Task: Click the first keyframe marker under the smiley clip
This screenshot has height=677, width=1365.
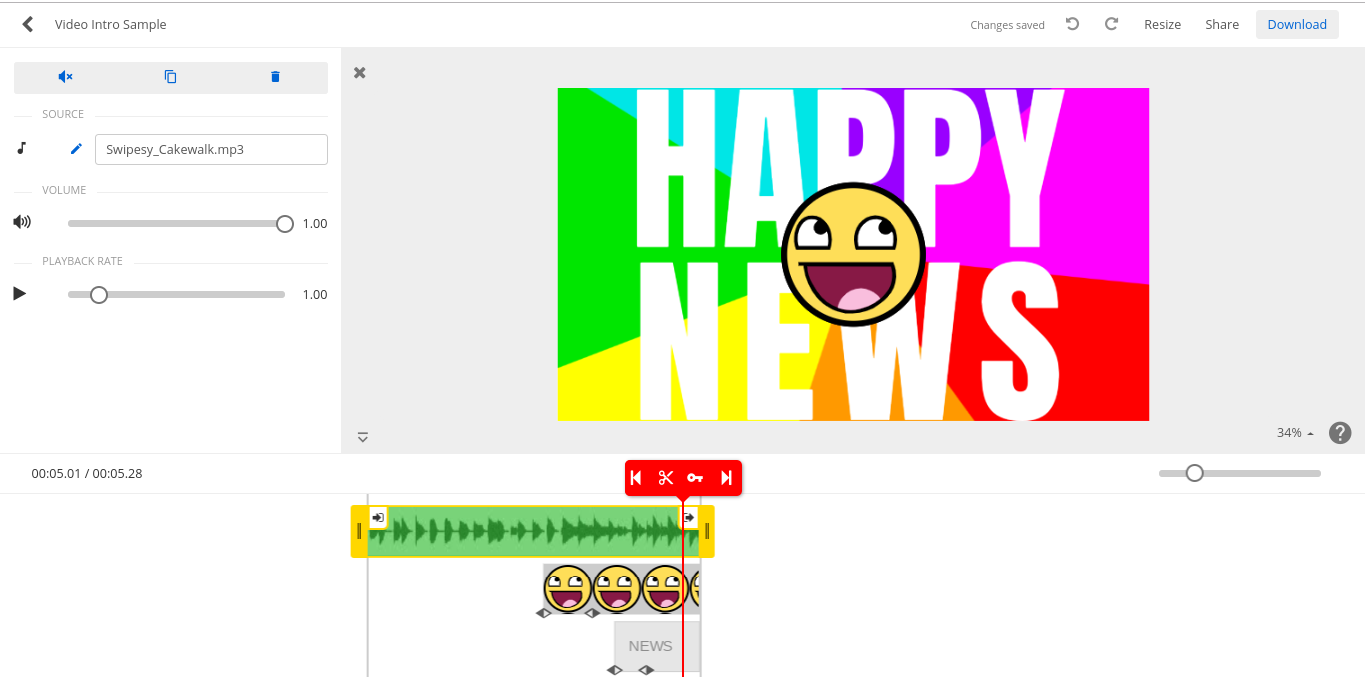Action: coord(544,613)
